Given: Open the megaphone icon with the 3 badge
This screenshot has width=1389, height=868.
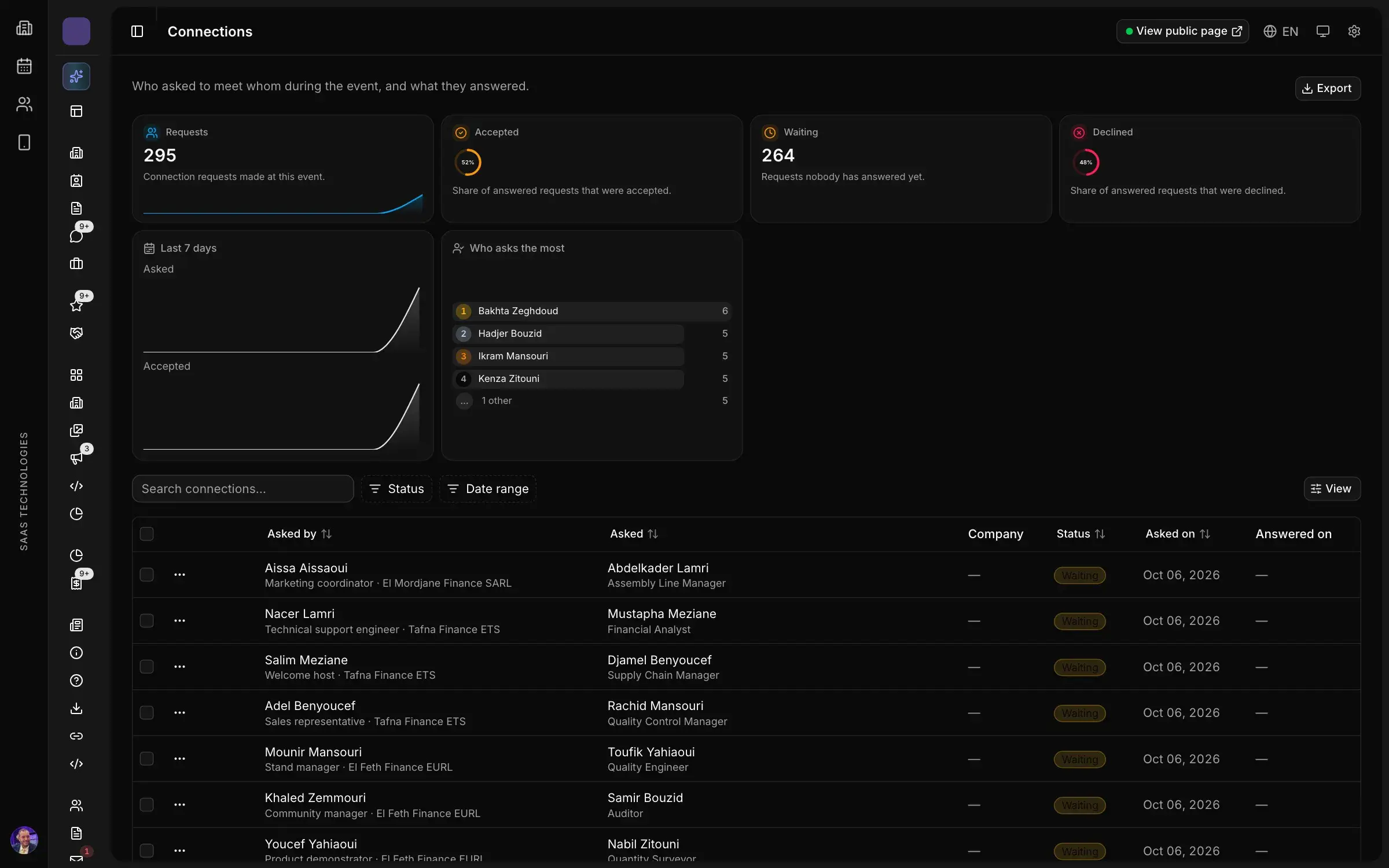Looking at the screenshot, I should 76,458.
